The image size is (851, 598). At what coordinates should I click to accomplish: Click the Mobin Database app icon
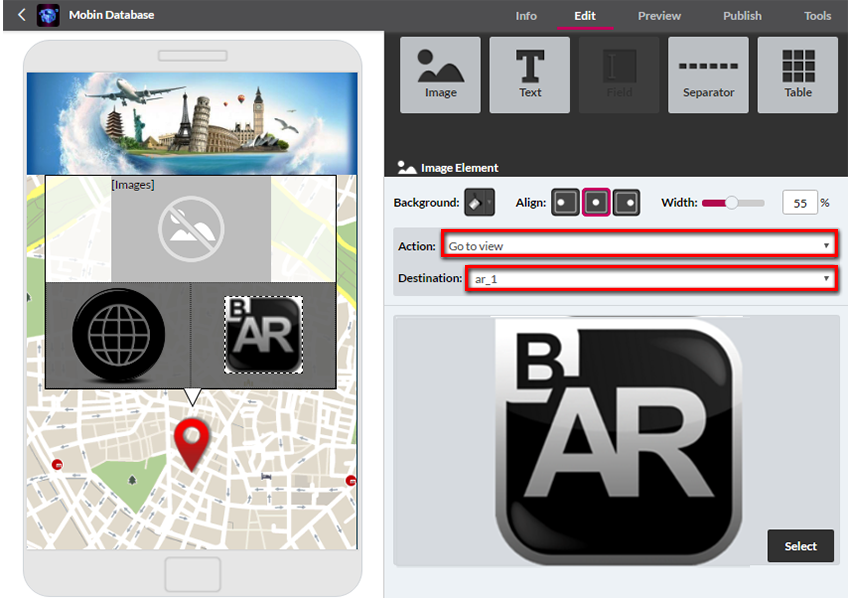48,15
